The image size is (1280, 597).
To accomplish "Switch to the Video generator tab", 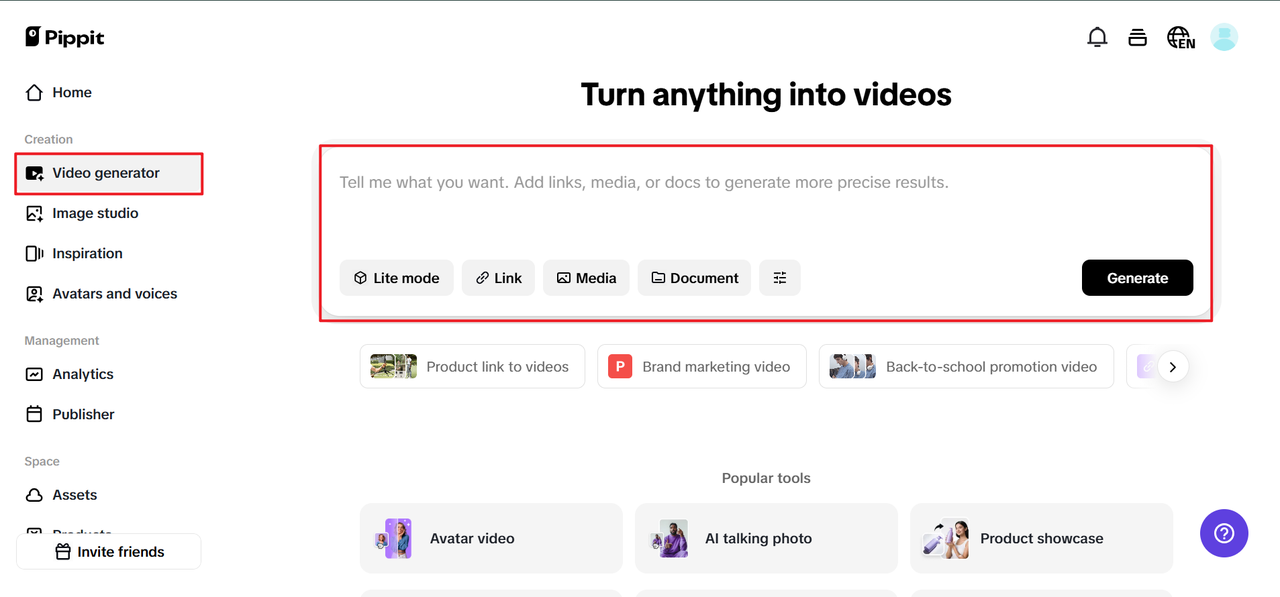I will click(105, 172).
